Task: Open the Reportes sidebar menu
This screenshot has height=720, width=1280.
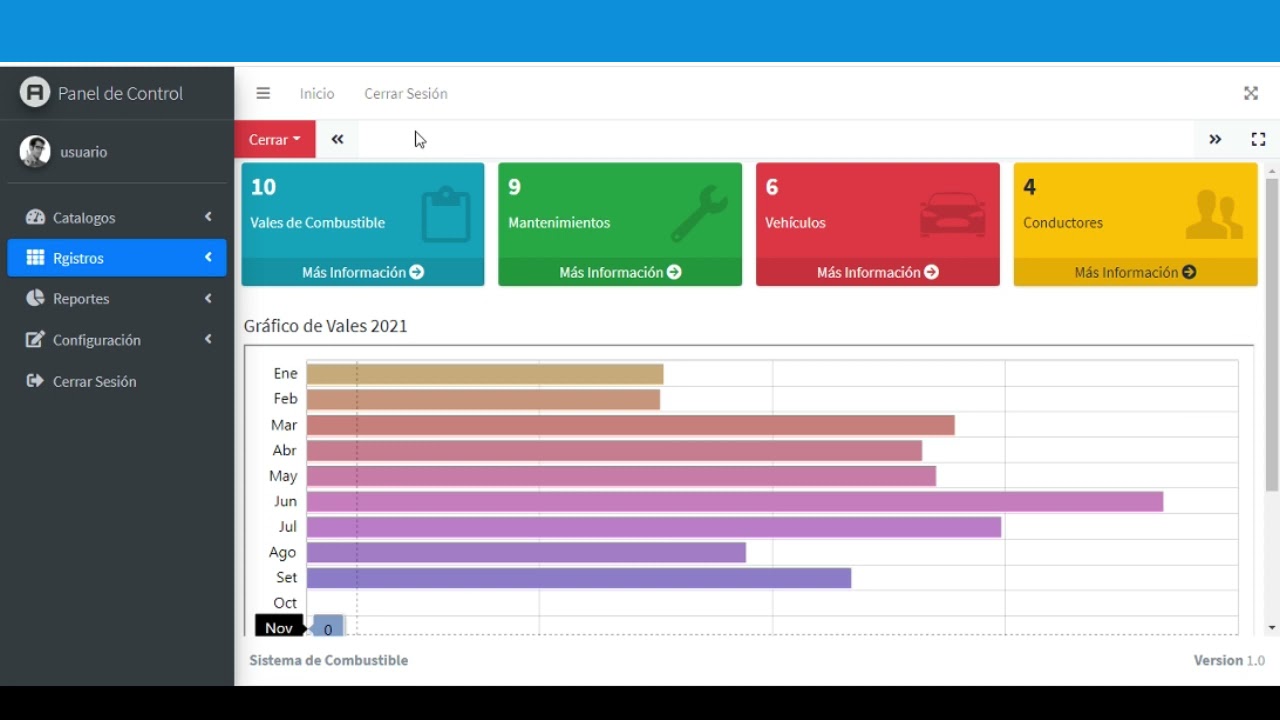Action: [x=117, y=298]
